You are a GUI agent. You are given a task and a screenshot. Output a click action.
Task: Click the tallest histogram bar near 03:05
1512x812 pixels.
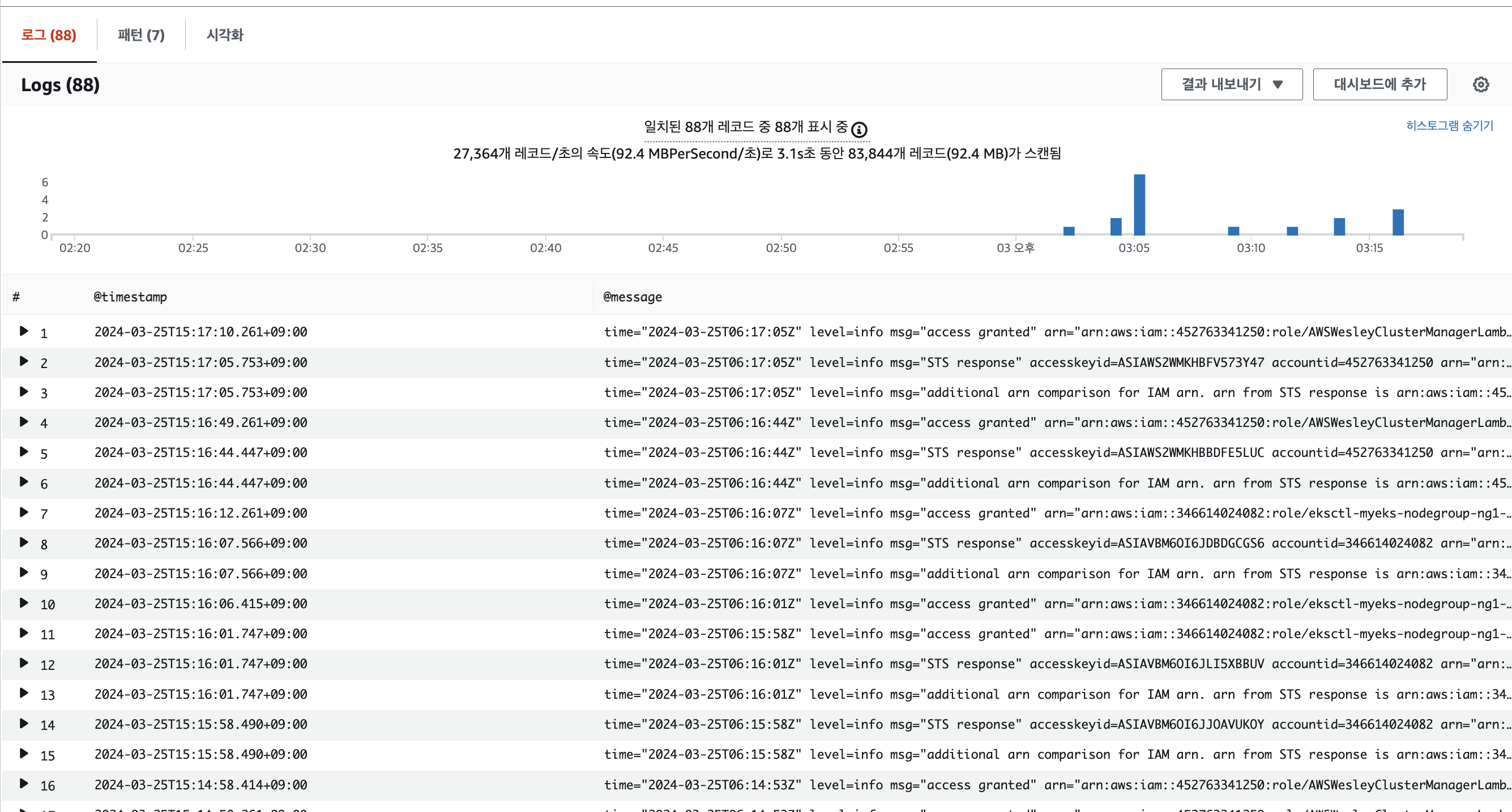tap(1139, 206)
